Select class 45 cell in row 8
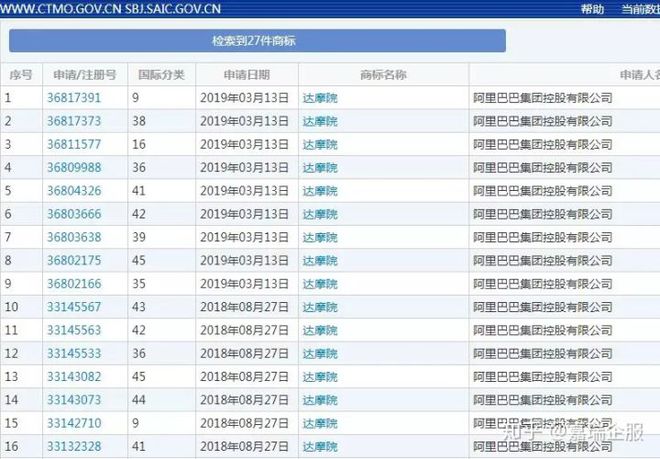660x459 pixels. tap(162, 260)
